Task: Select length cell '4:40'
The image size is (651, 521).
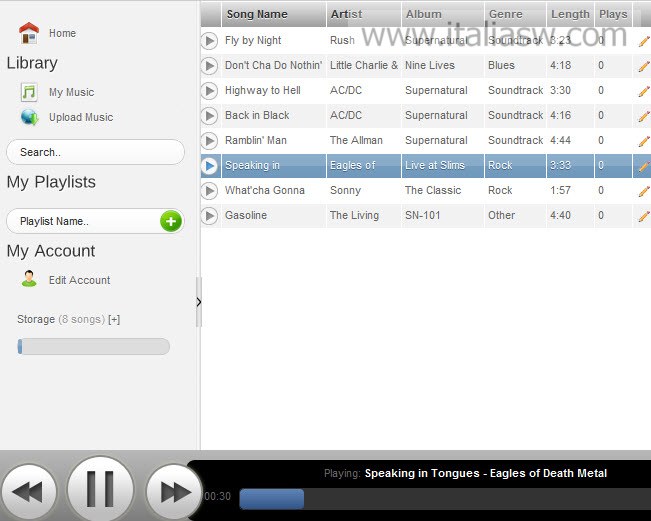Action: [x=570, y=215]
